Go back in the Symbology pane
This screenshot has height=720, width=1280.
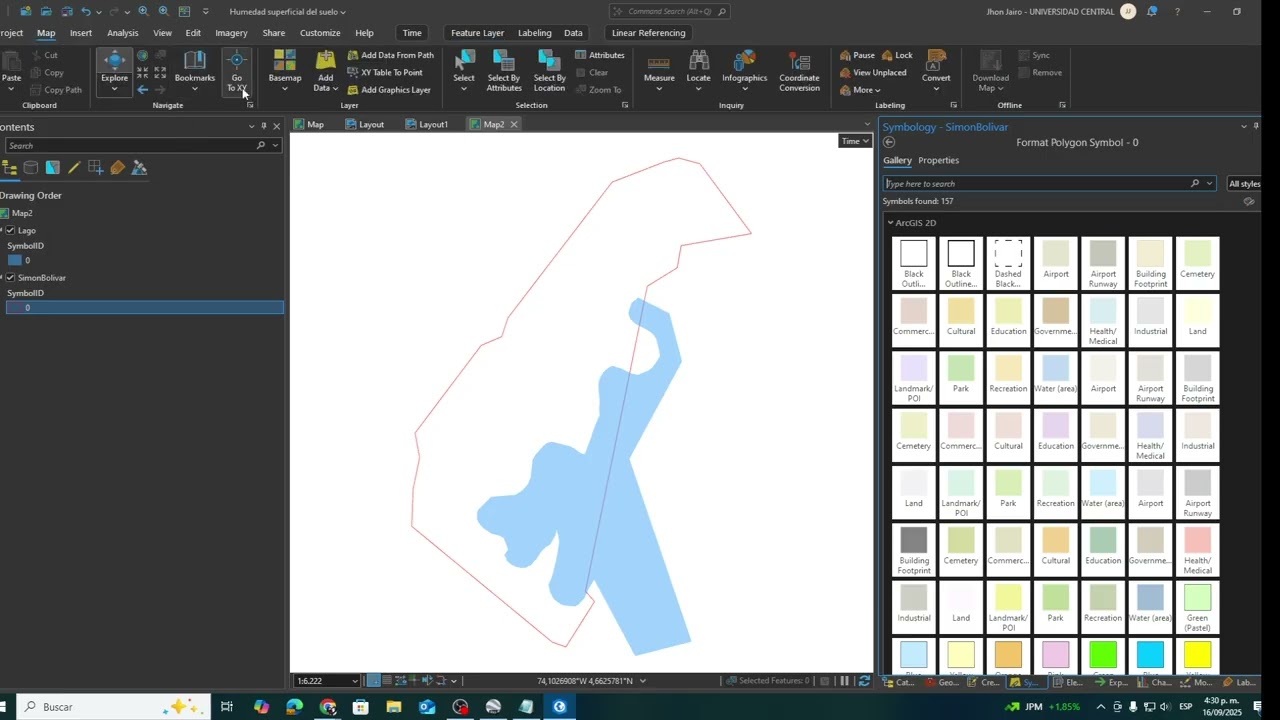click(x=889, y=142)
